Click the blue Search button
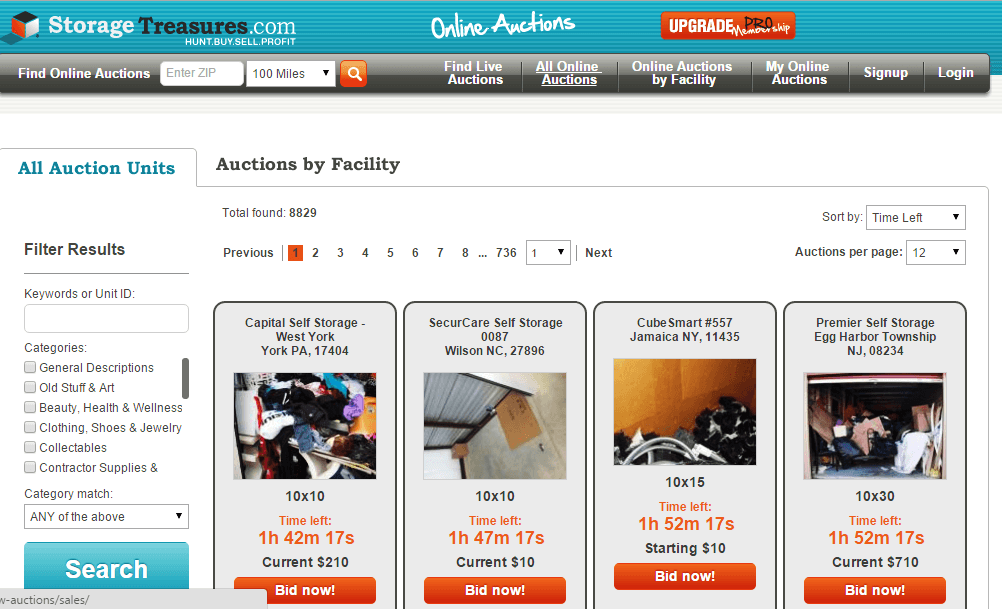The image size is (1002, 609). (x=106, y=567)
